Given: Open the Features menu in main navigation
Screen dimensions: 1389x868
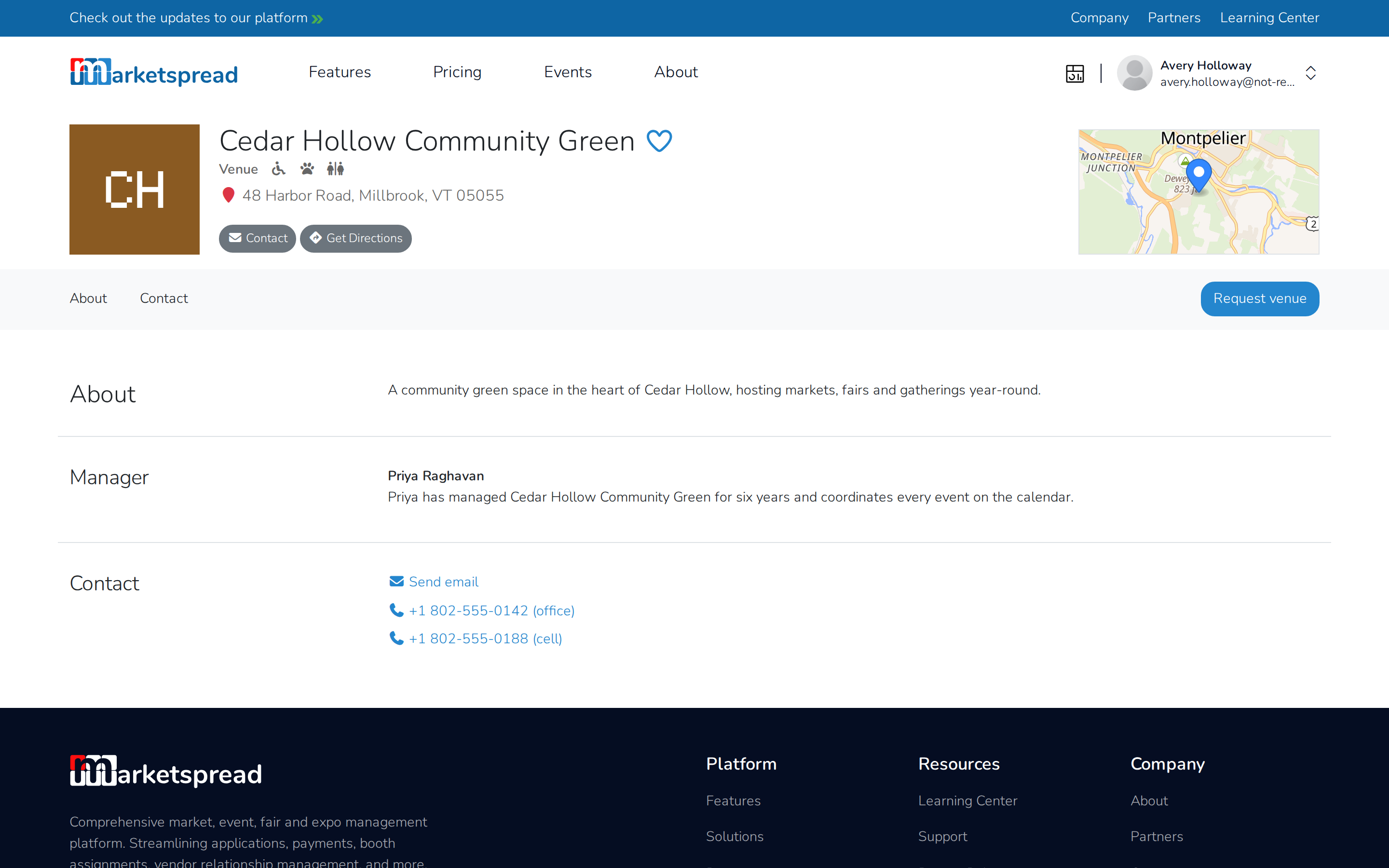Looking at the screenshot, I should (340, 72).
